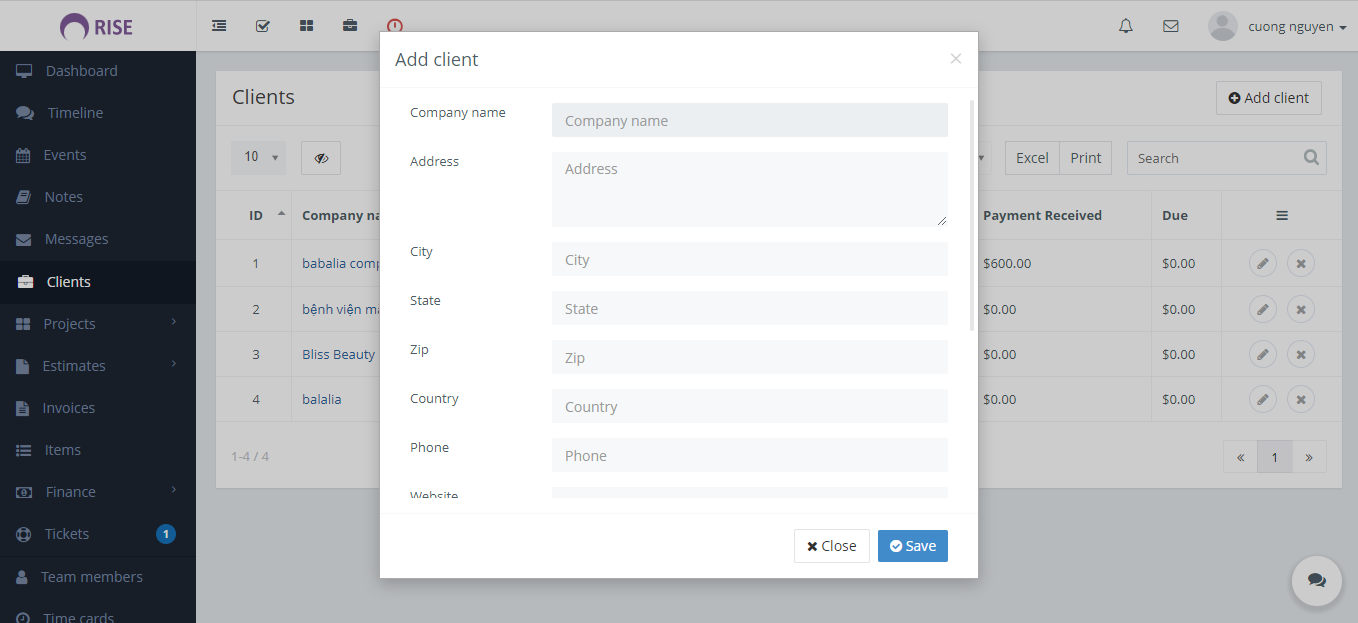Viewport: 1358px width, 623px height.
Task: Open the chat bubble floating button
Action: pos(1317,581)
